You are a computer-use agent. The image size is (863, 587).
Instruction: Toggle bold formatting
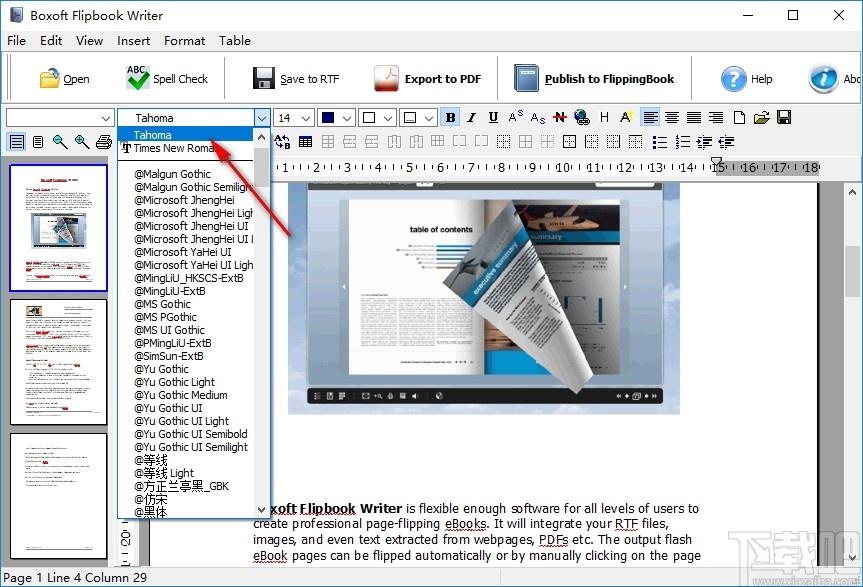(x=450, y=117)
